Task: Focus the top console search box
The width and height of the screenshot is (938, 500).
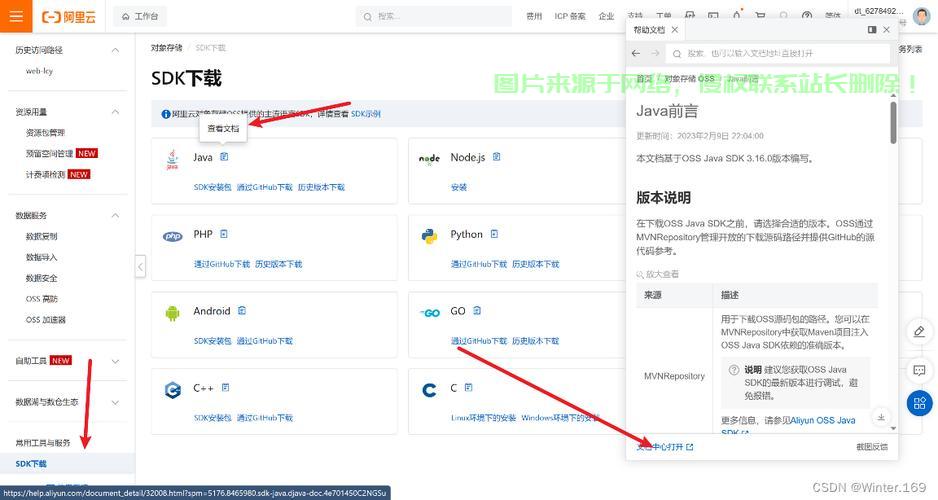Action: click(434, 16)
